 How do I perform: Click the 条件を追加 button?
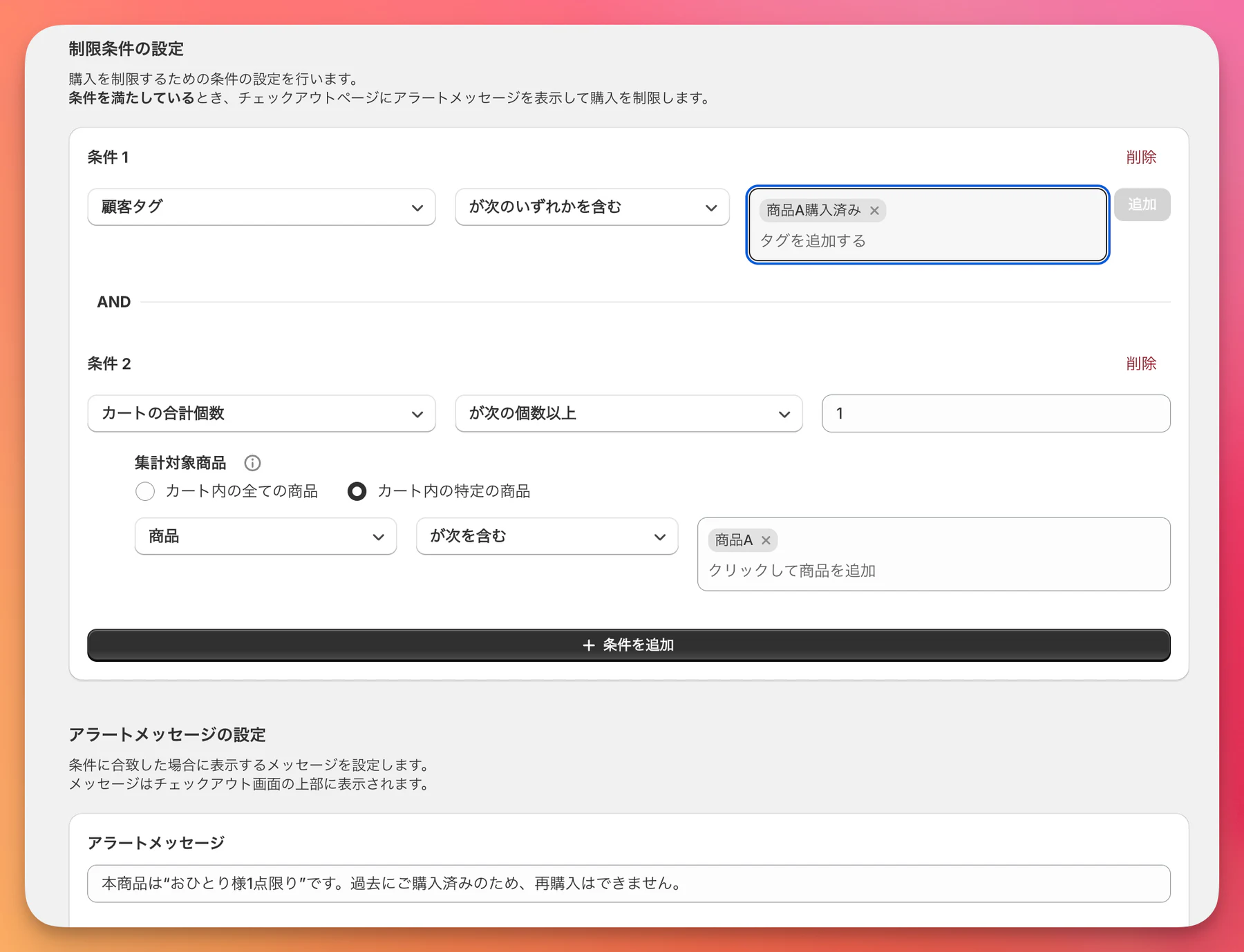[629, 645]
